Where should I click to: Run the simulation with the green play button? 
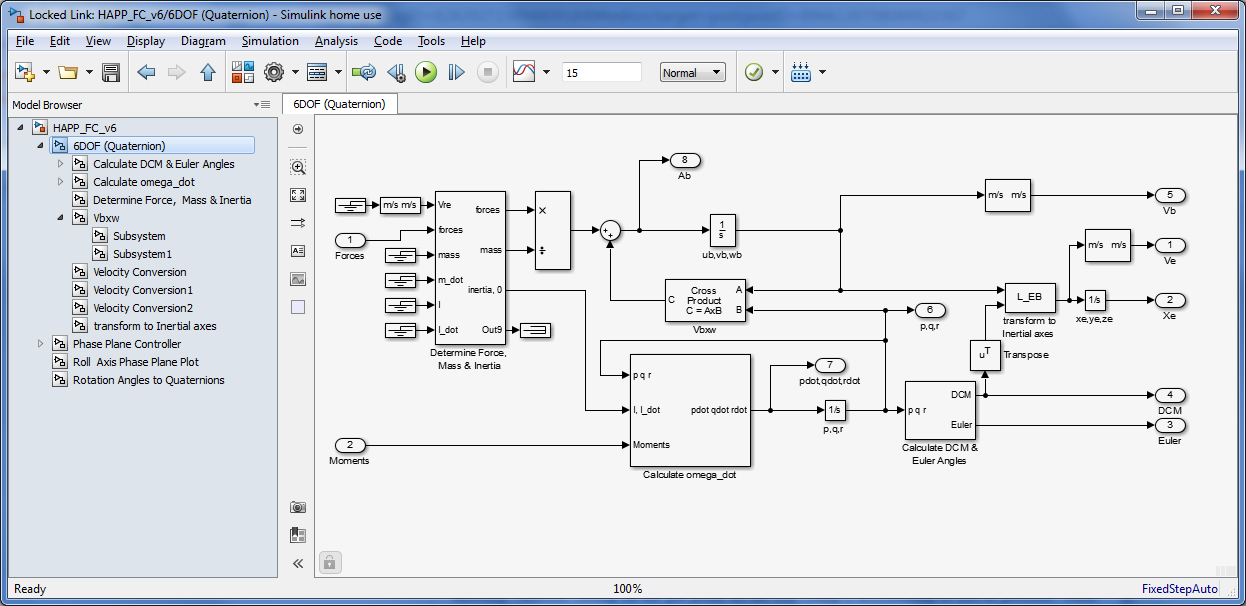pos(426,72)
